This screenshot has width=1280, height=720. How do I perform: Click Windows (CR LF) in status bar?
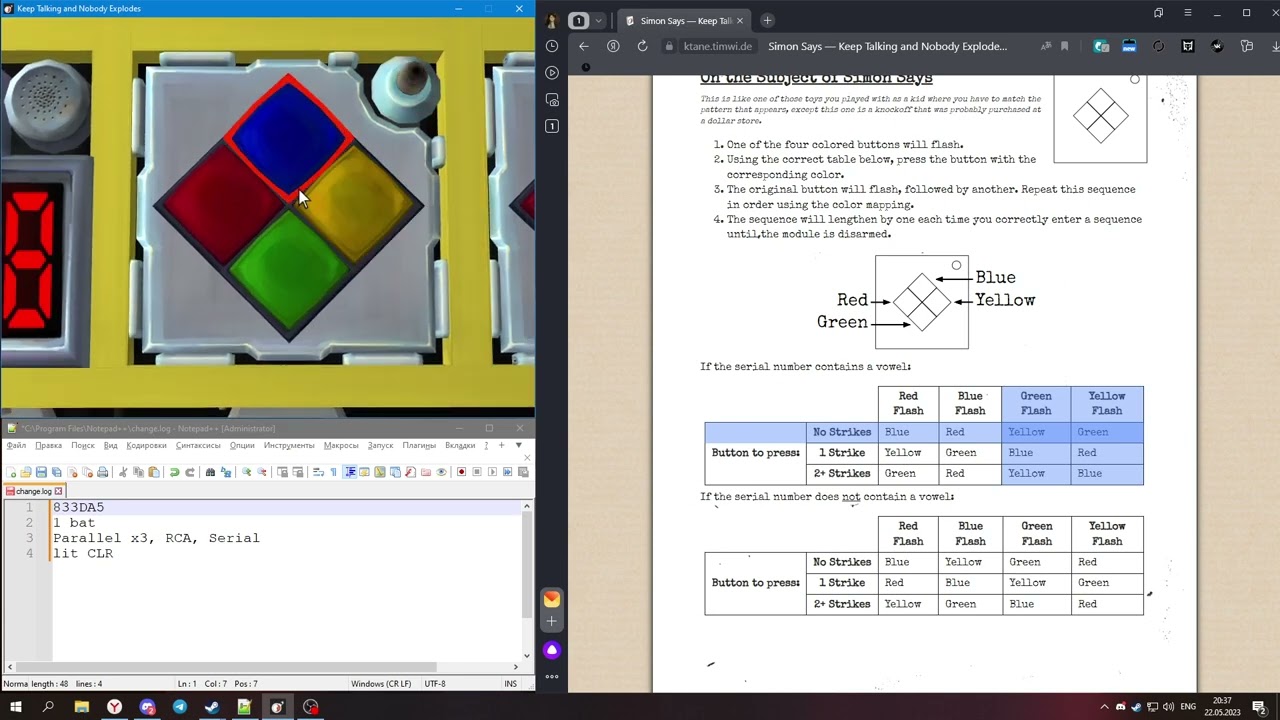381,684
